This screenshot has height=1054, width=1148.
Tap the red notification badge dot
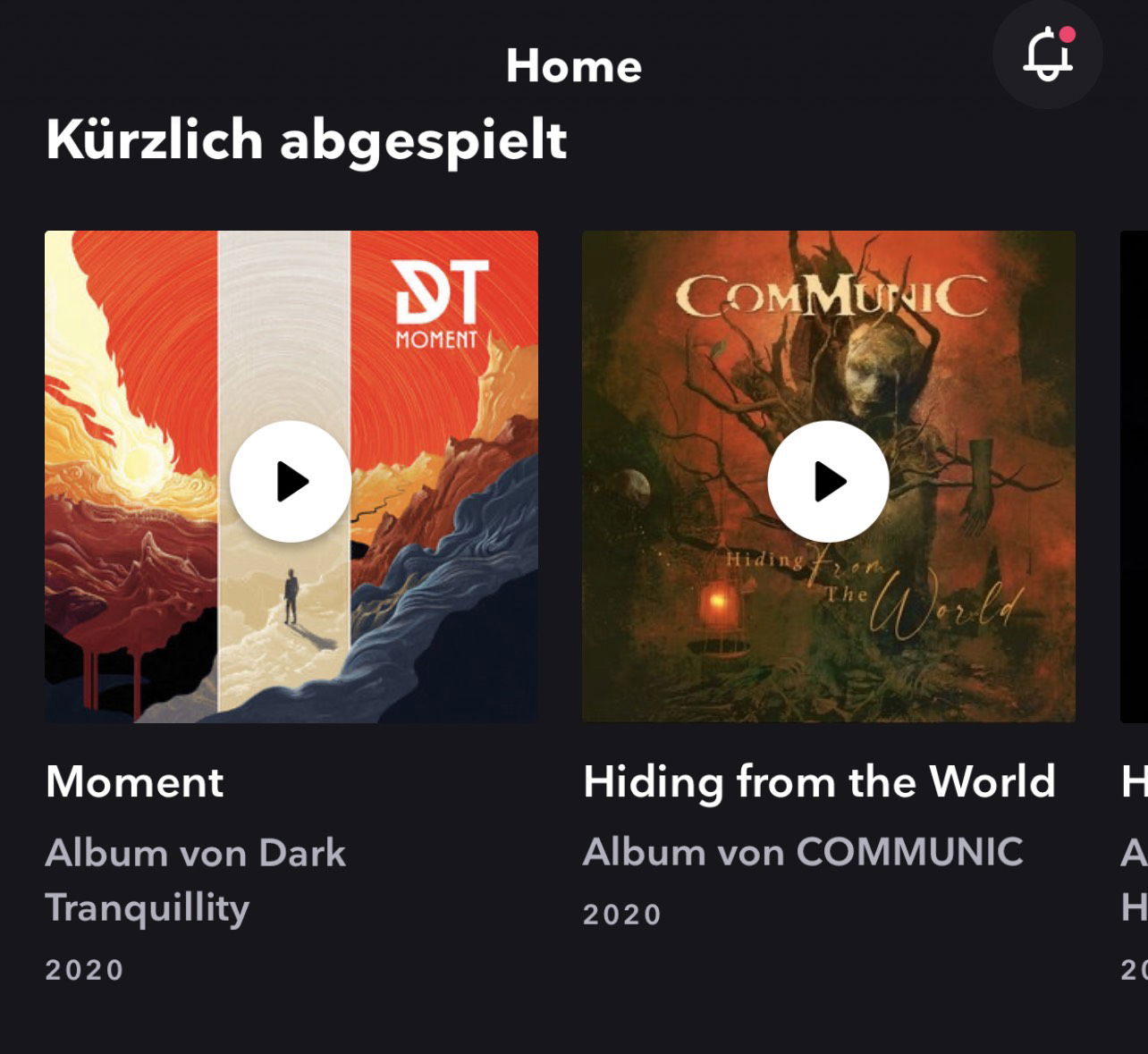point(1068,35)
